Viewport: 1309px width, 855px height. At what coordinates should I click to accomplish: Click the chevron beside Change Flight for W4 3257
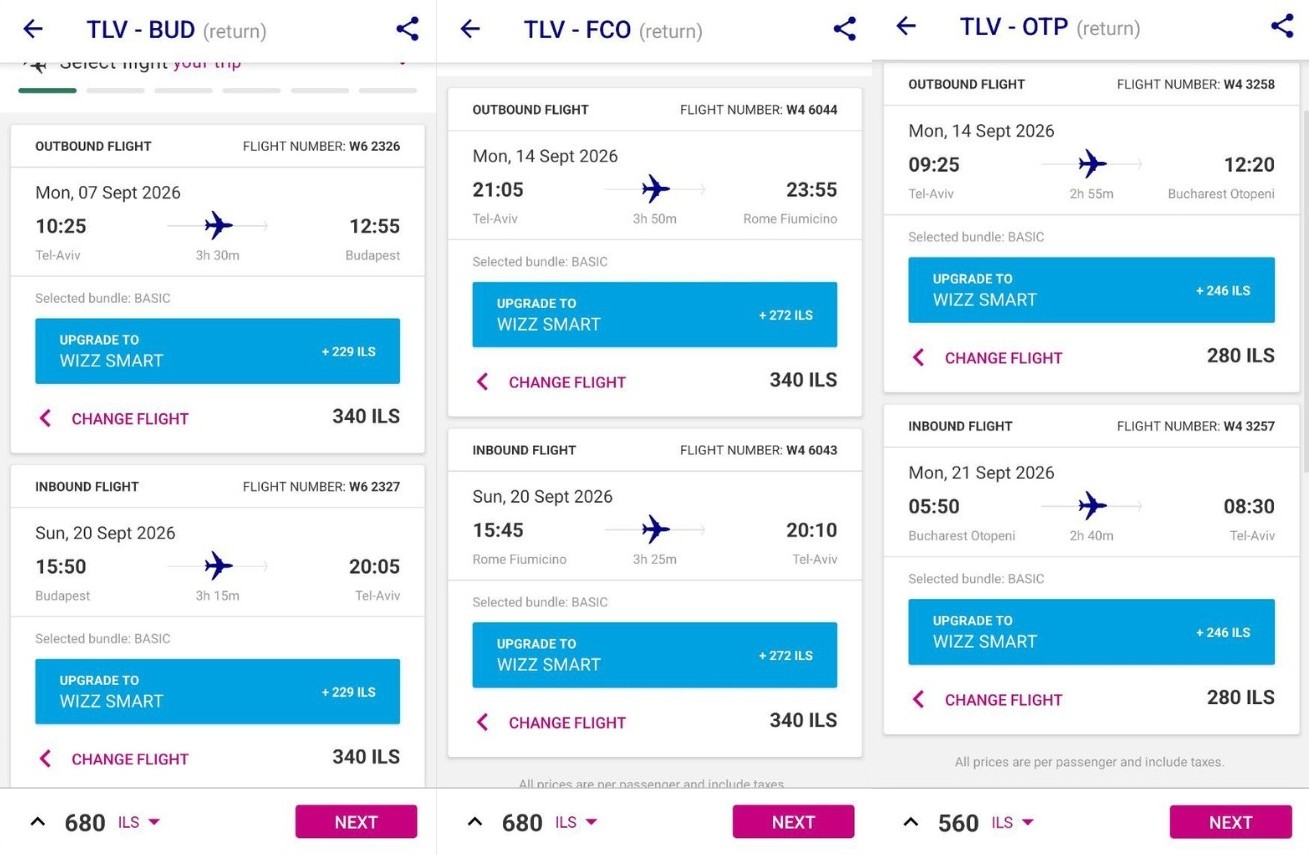click(x=918, y=699)
